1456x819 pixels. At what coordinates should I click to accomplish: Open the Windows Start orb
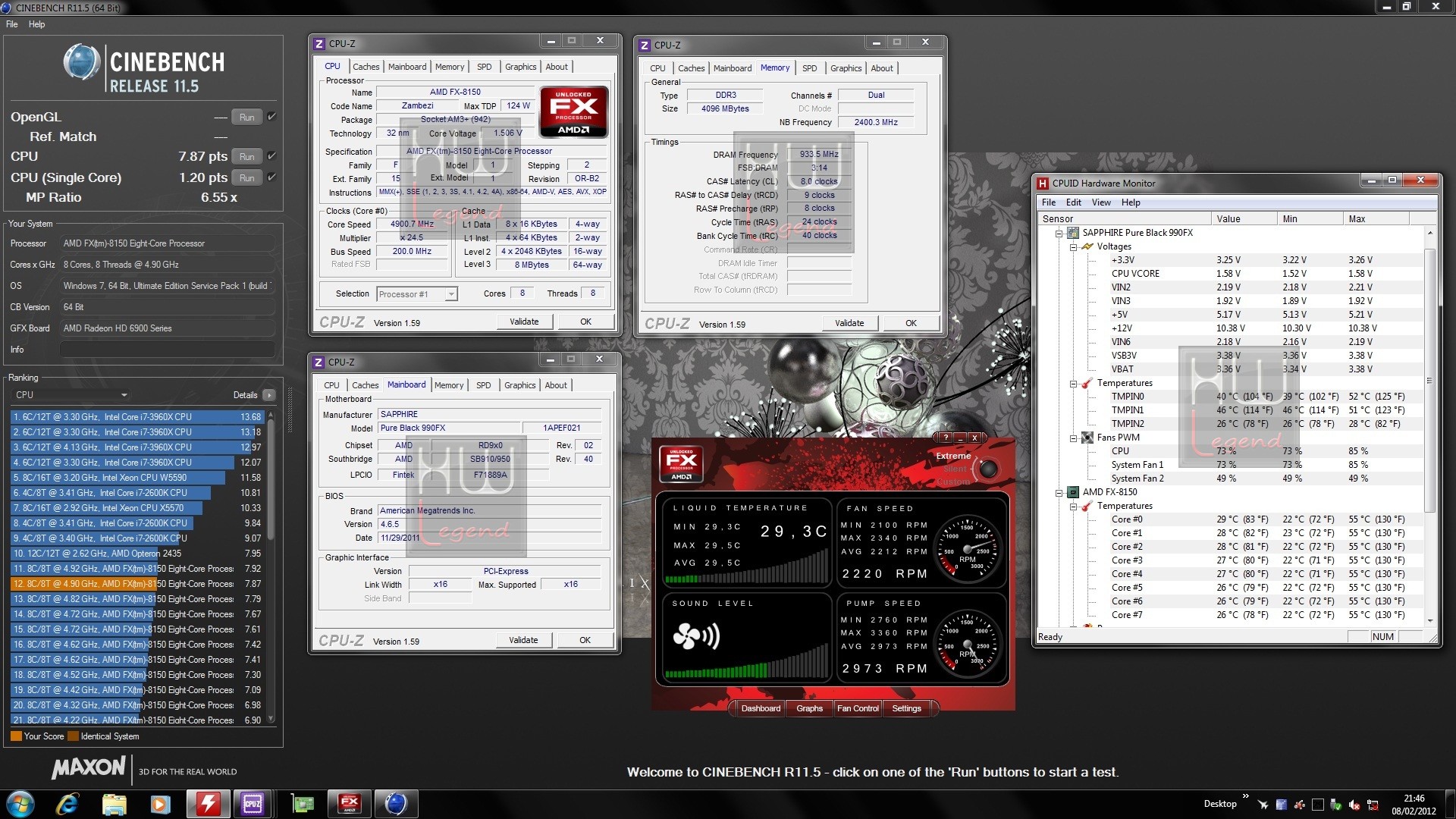point(20,804)
